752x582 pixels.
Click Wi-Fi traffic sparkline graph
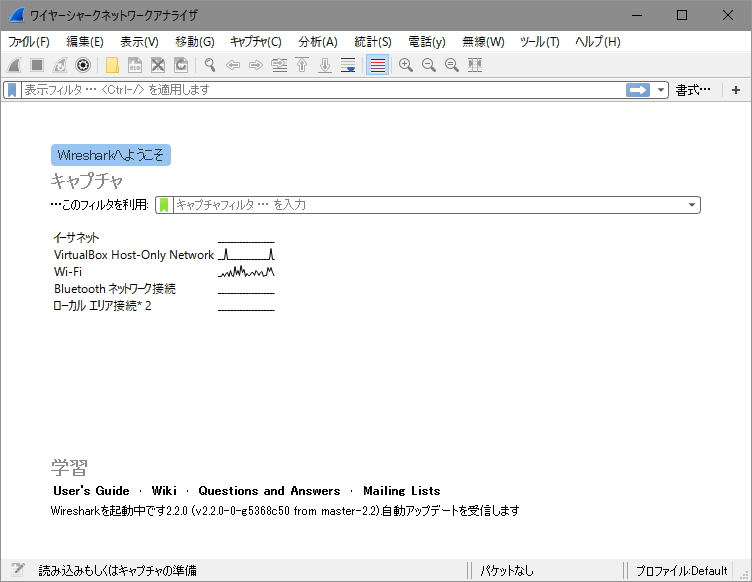coord(247,272)
